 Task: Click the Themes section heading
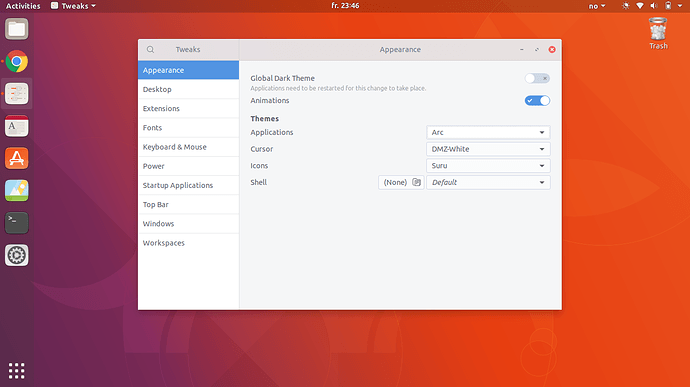[x=264, y=118]
